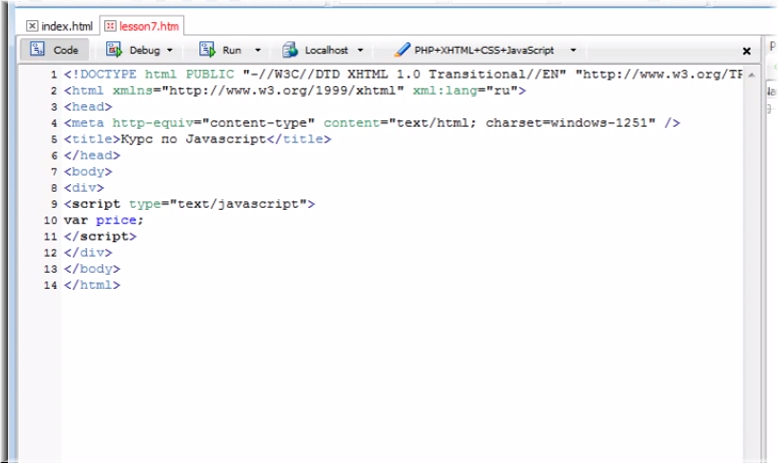Click line number 14 in the gutter
The height and width of the screenshot is (463, 778).
click(51, 285)
